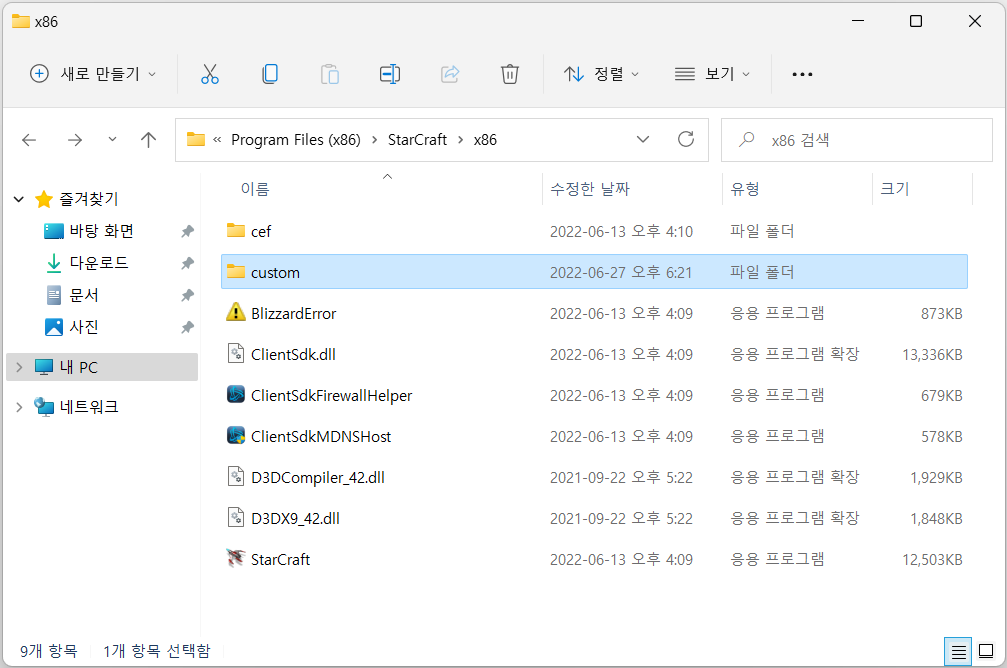Click the address bar folder icon
The width and height of the screenshot is (1007, 668).
coord(195,139)
